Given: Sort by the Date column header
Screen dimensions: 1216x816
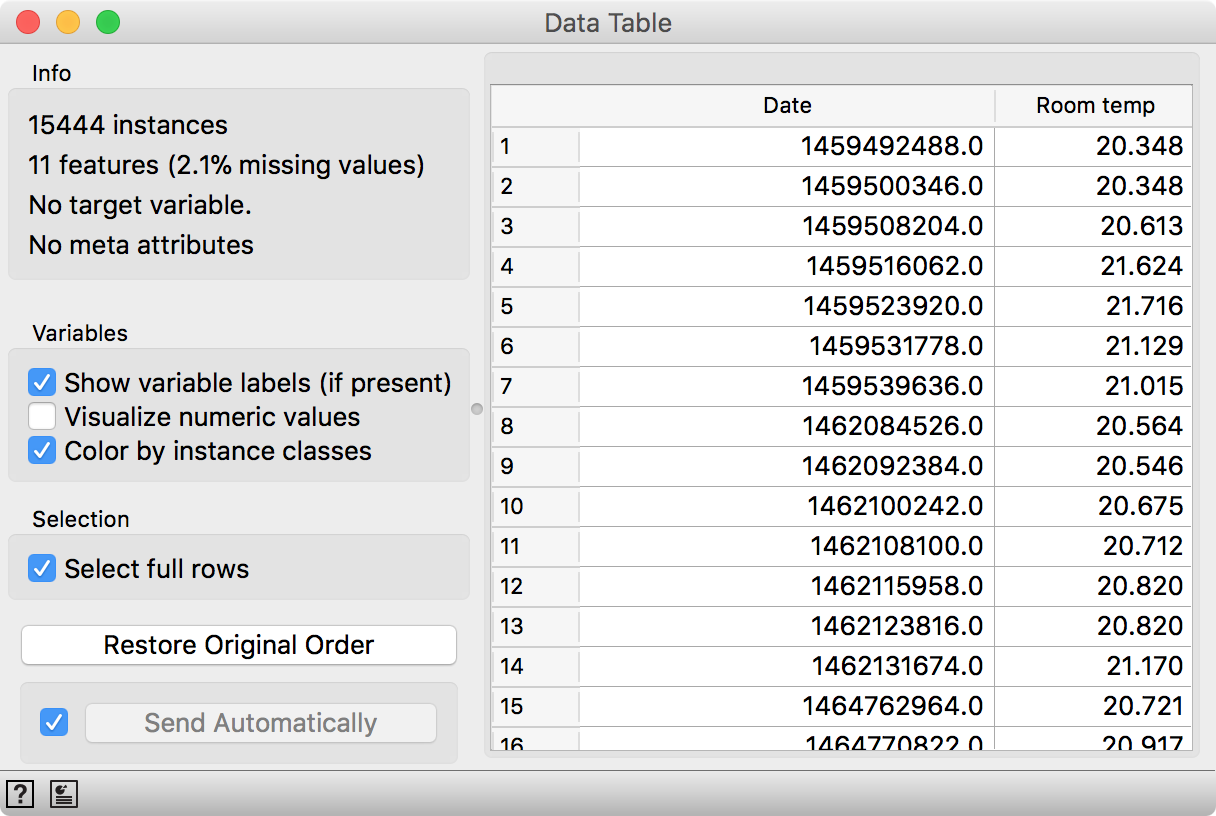Looking at the screenshot, I should pyautogui.click(x=787, y=105).
